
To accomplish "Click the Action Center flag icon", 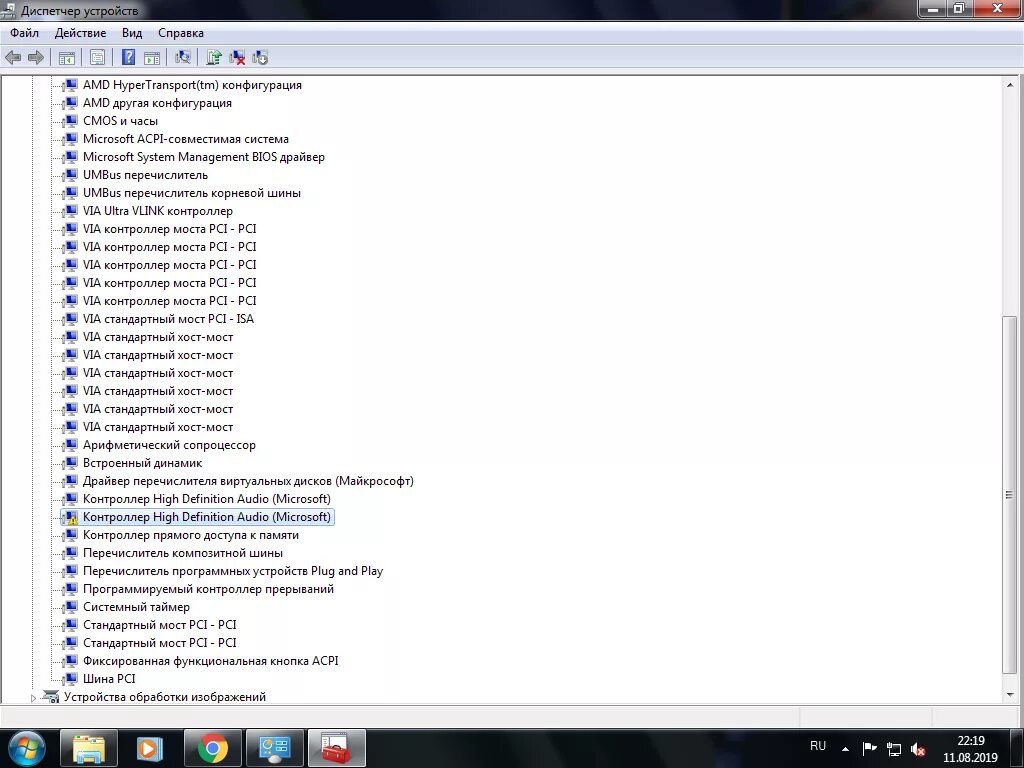I will coord(869,748).
